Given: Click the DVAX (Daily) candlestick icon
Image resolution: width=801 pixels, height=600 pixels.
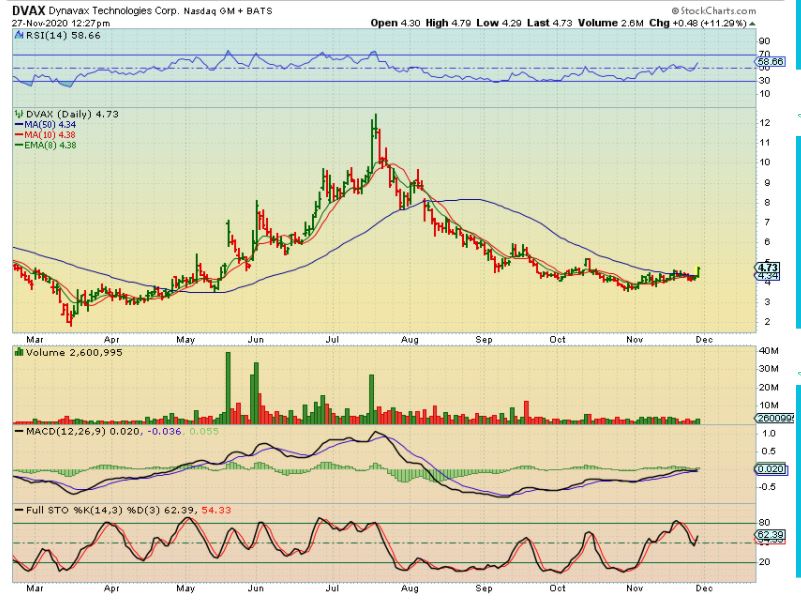Looking at the screenshot, I should point(17,115).
